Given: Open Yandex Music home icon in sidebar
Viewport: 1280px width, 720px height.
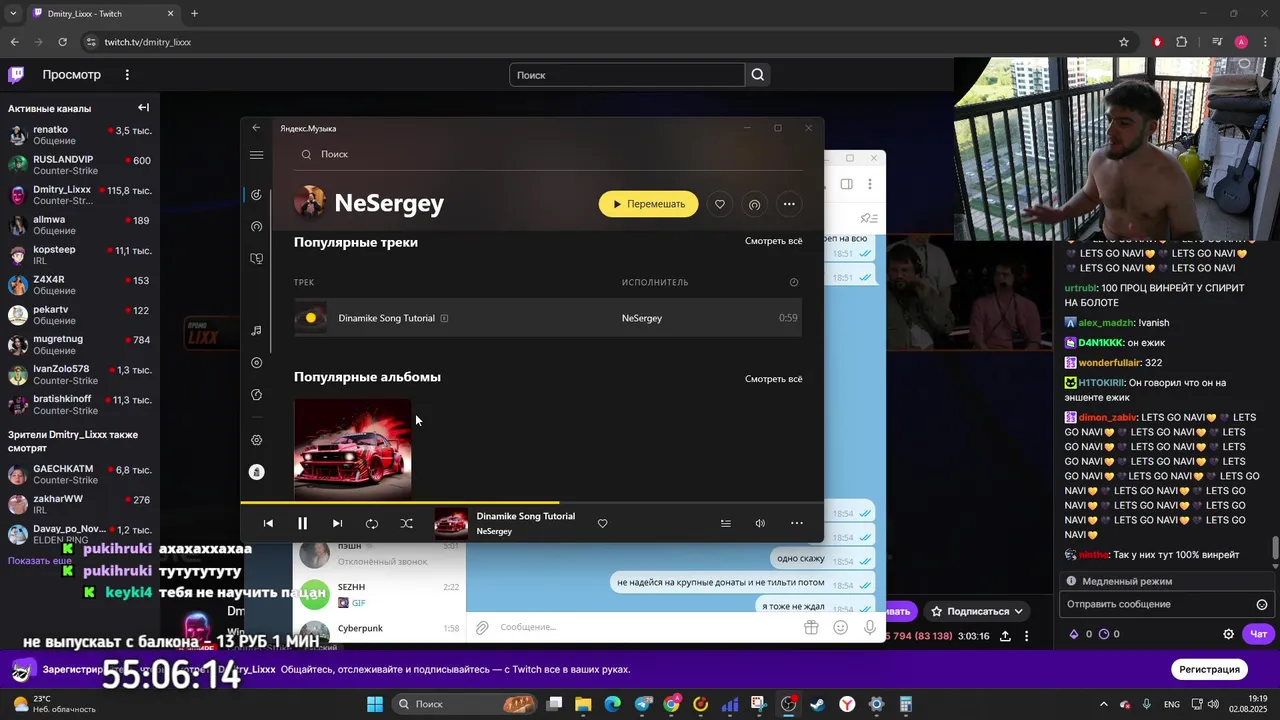Looking at the screenshot, I should pyautogui.click(x=256, y=195).
